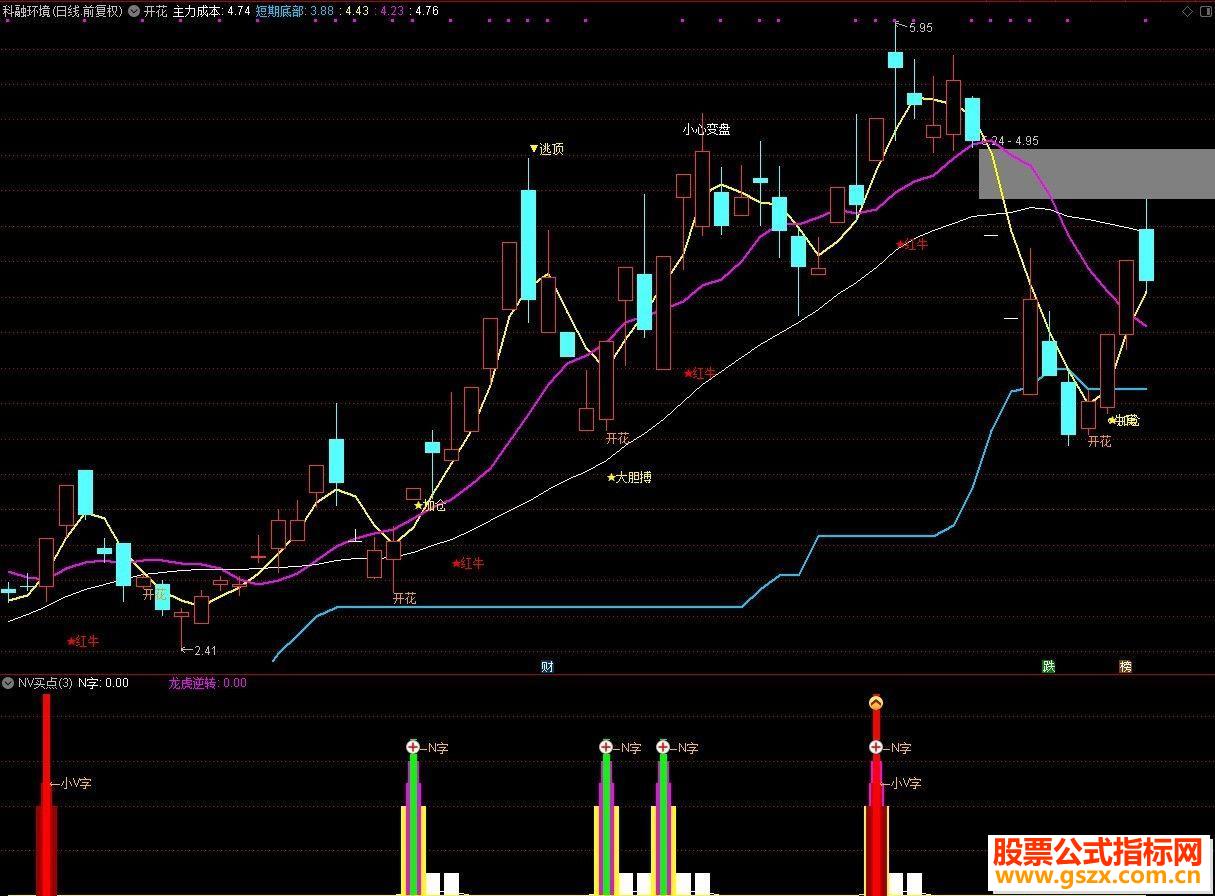Click the 跌 event marker

pos(1048,667)
